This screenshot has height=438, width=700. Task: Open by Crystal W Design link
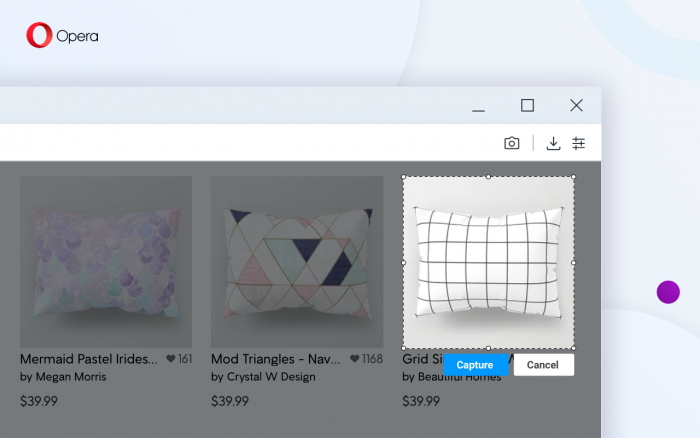[x=263, y=377]
